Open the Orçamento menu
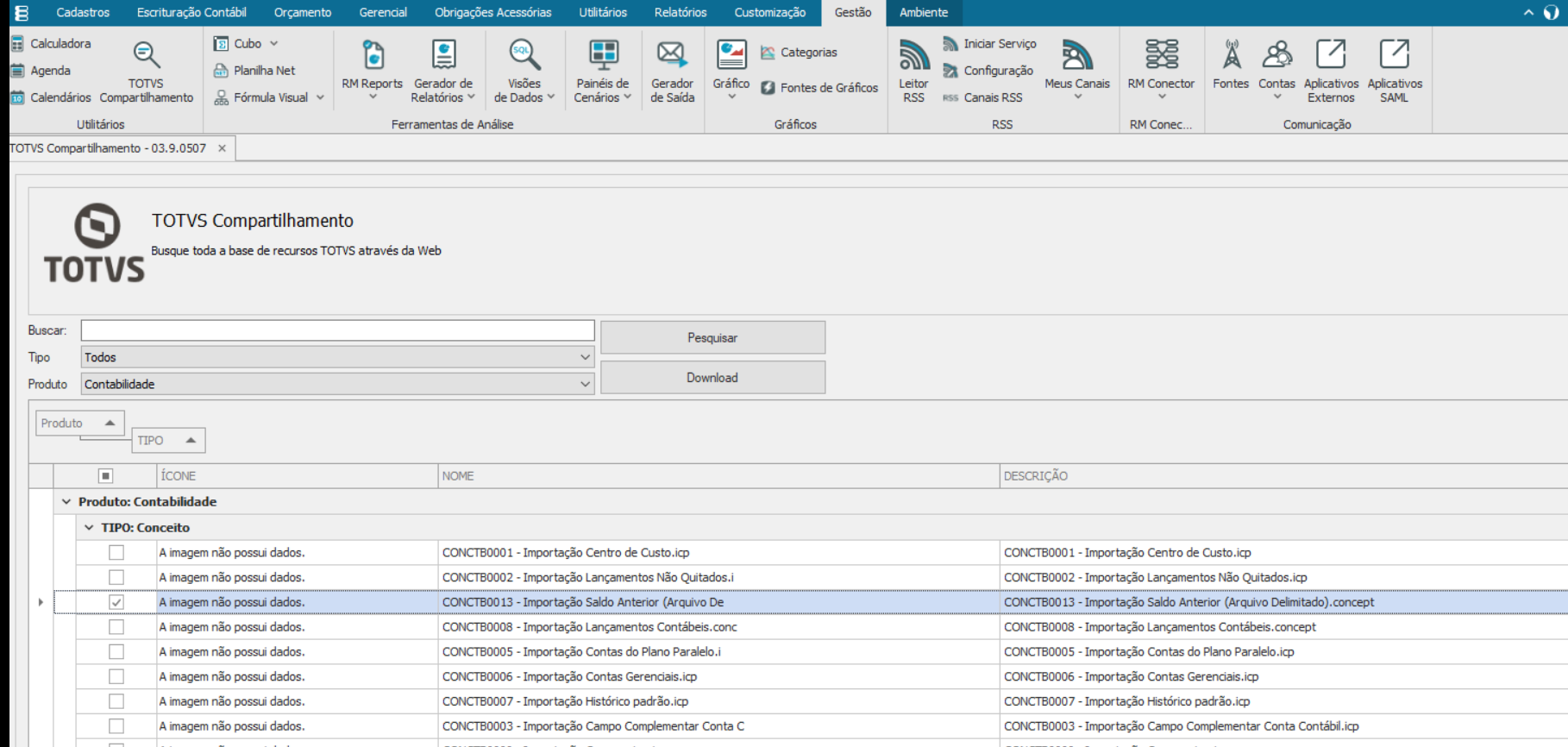This screenshot has width=1568, height=747. pyautogui.click(x=303, y=12)
